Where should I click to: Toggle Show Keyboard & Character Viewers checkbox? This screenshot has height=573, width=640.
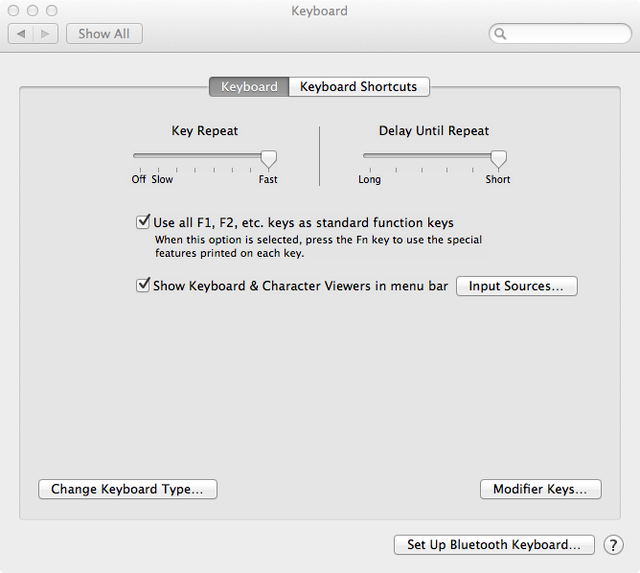[x=143, y=286]
